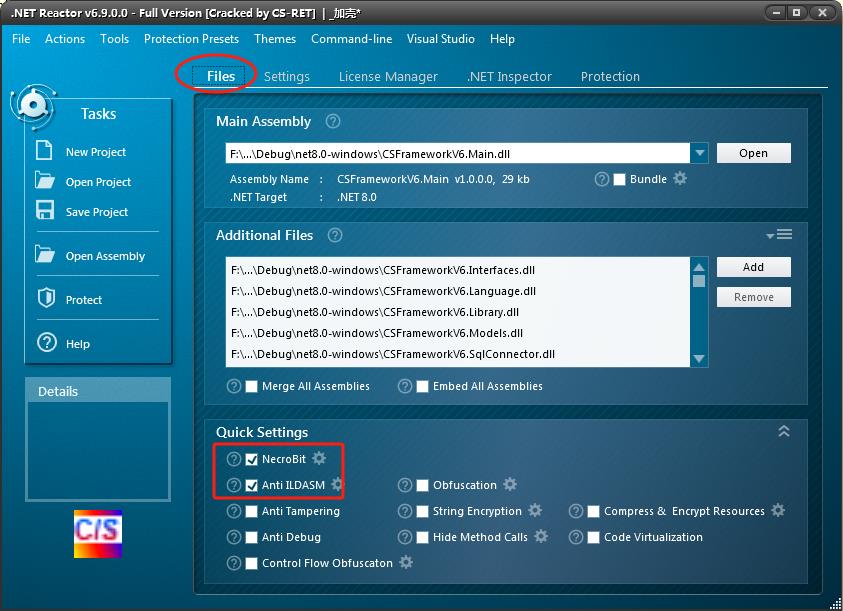Collapse the Quick Settings panel
The height and width of the screenshot is (611, 843).
(x=785, y=430)
